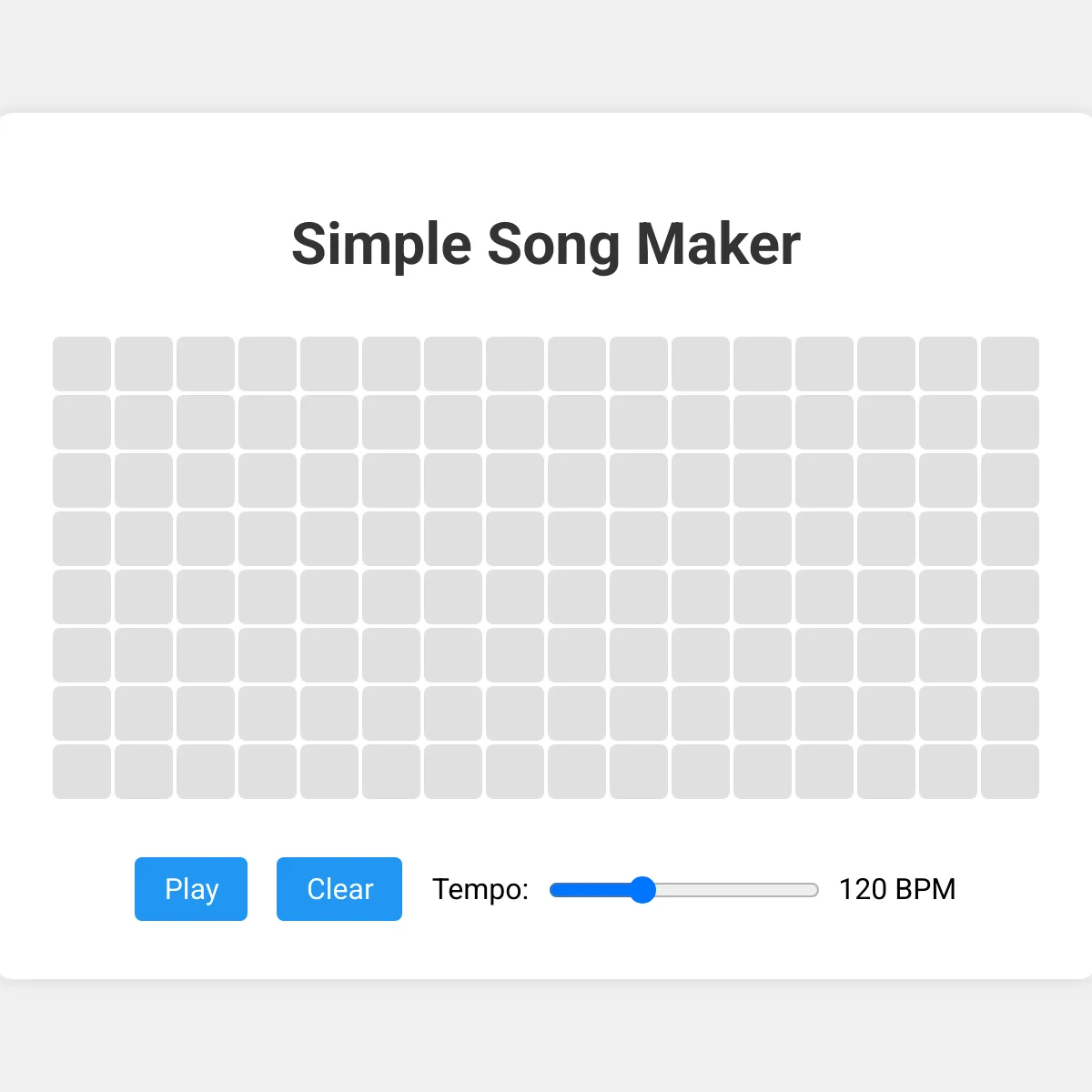Toggle third row, eighth column cell
1092x1092 pixels.
click(515, 480)
